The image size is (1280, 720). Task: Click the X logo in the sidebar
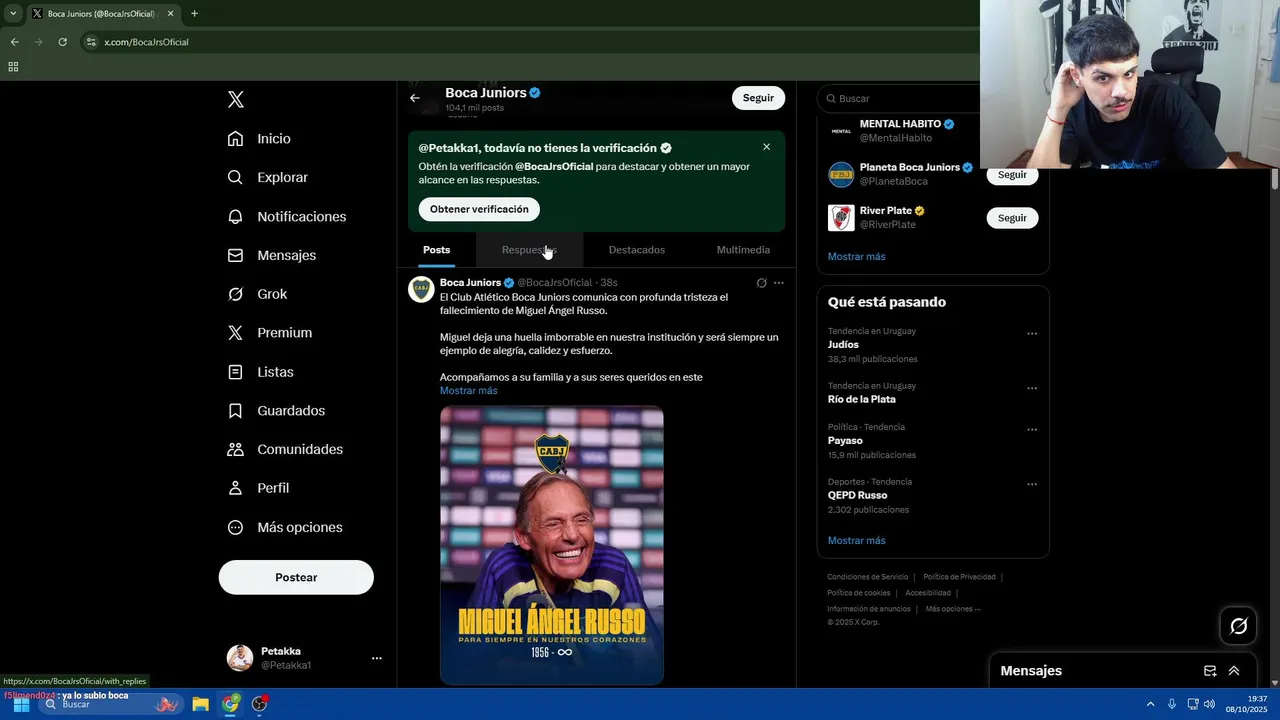tap(236, 99)
